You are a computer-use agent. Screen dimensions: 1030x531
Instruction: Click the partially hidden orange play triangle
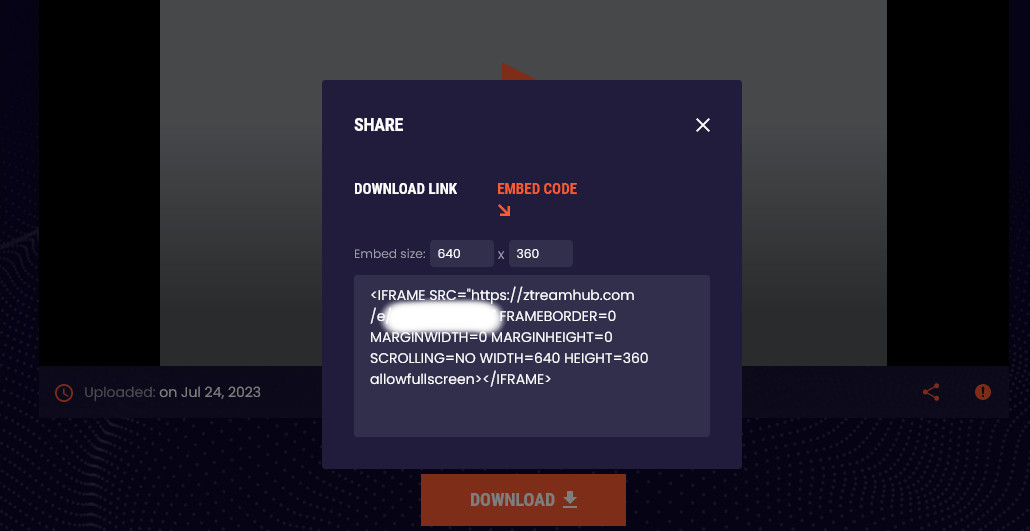(518, 71)
